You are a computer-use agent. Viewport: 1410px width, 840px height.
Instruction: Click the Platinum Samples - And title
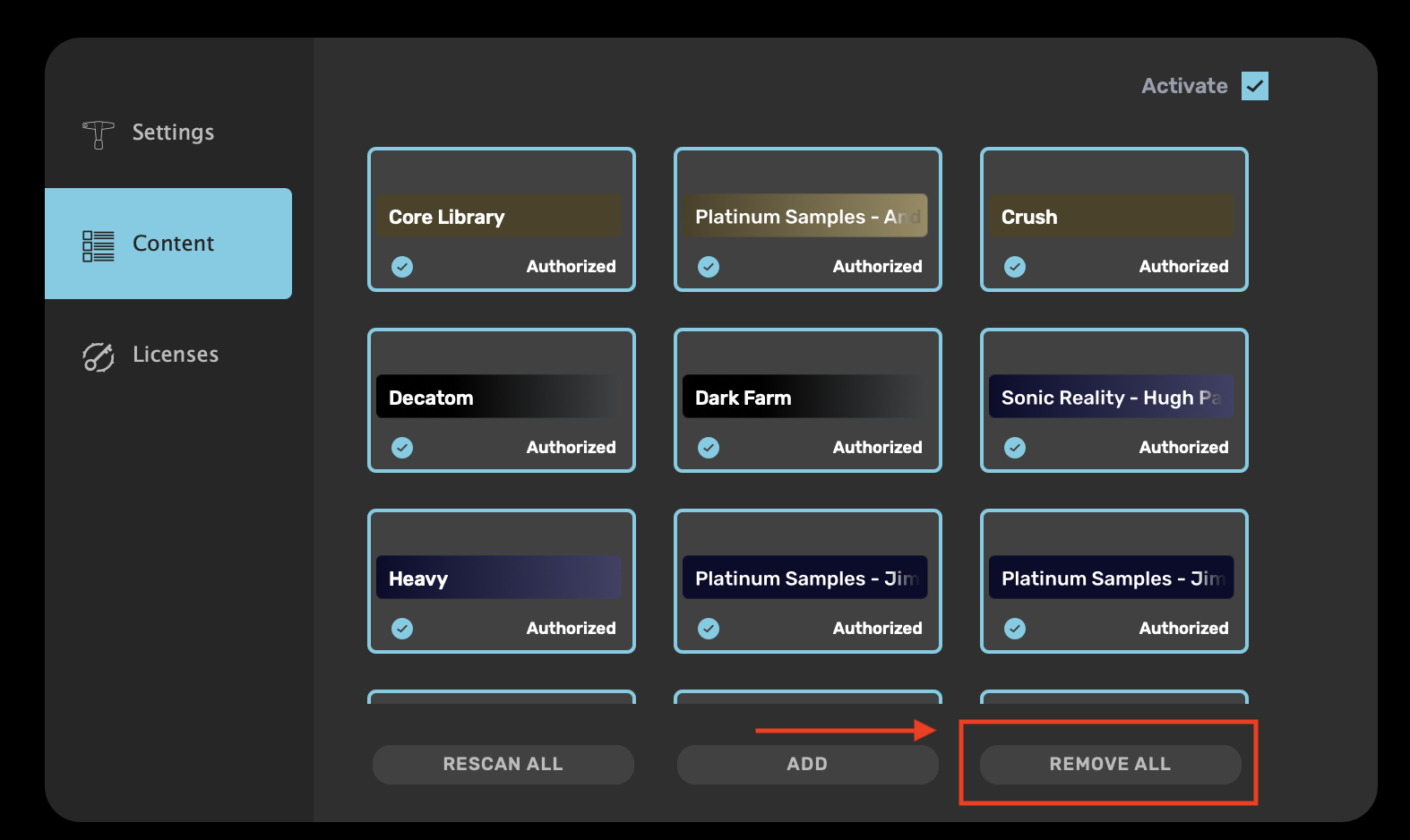coord(807,217)
